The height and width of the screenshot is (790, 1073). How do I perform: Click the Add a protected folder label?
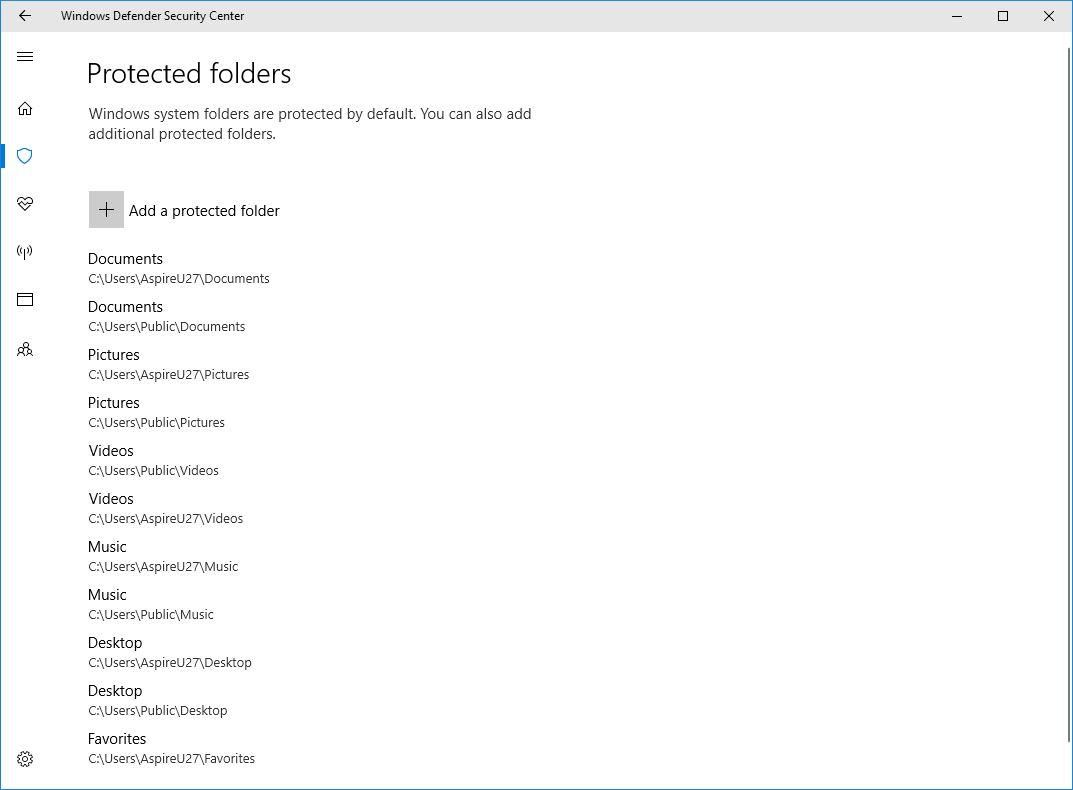pos(204,211)
